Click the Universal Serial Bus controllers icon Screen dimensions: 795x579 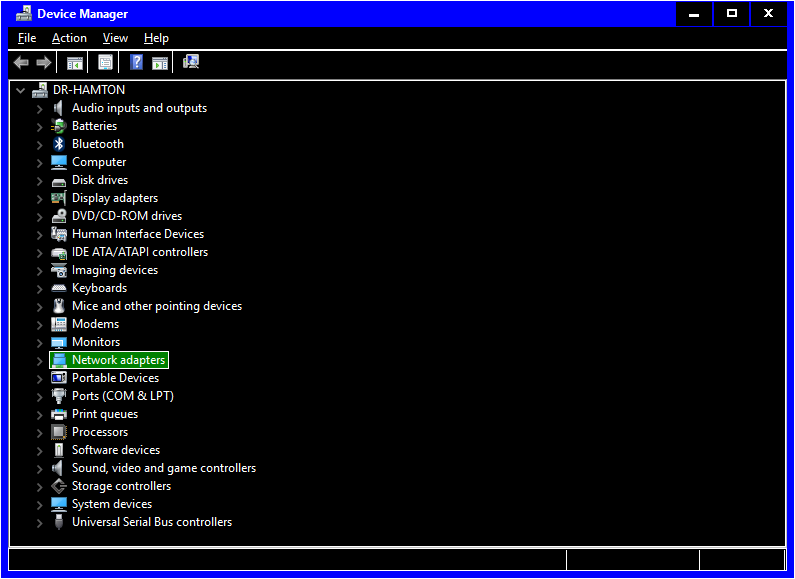(59, 522)
